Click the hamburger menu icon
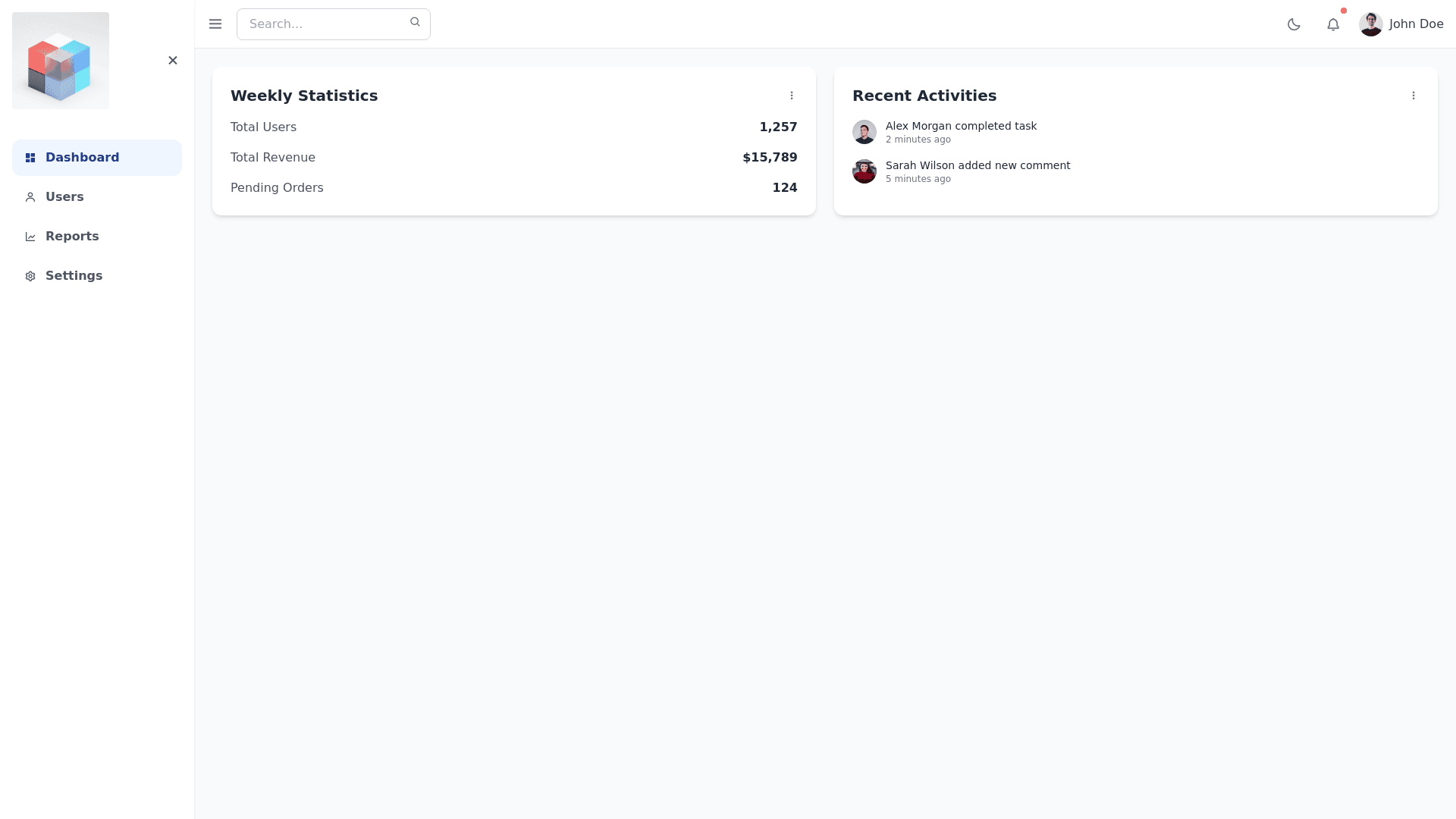The width and height of the screenshot is (1456, 819). pos(215,24)
